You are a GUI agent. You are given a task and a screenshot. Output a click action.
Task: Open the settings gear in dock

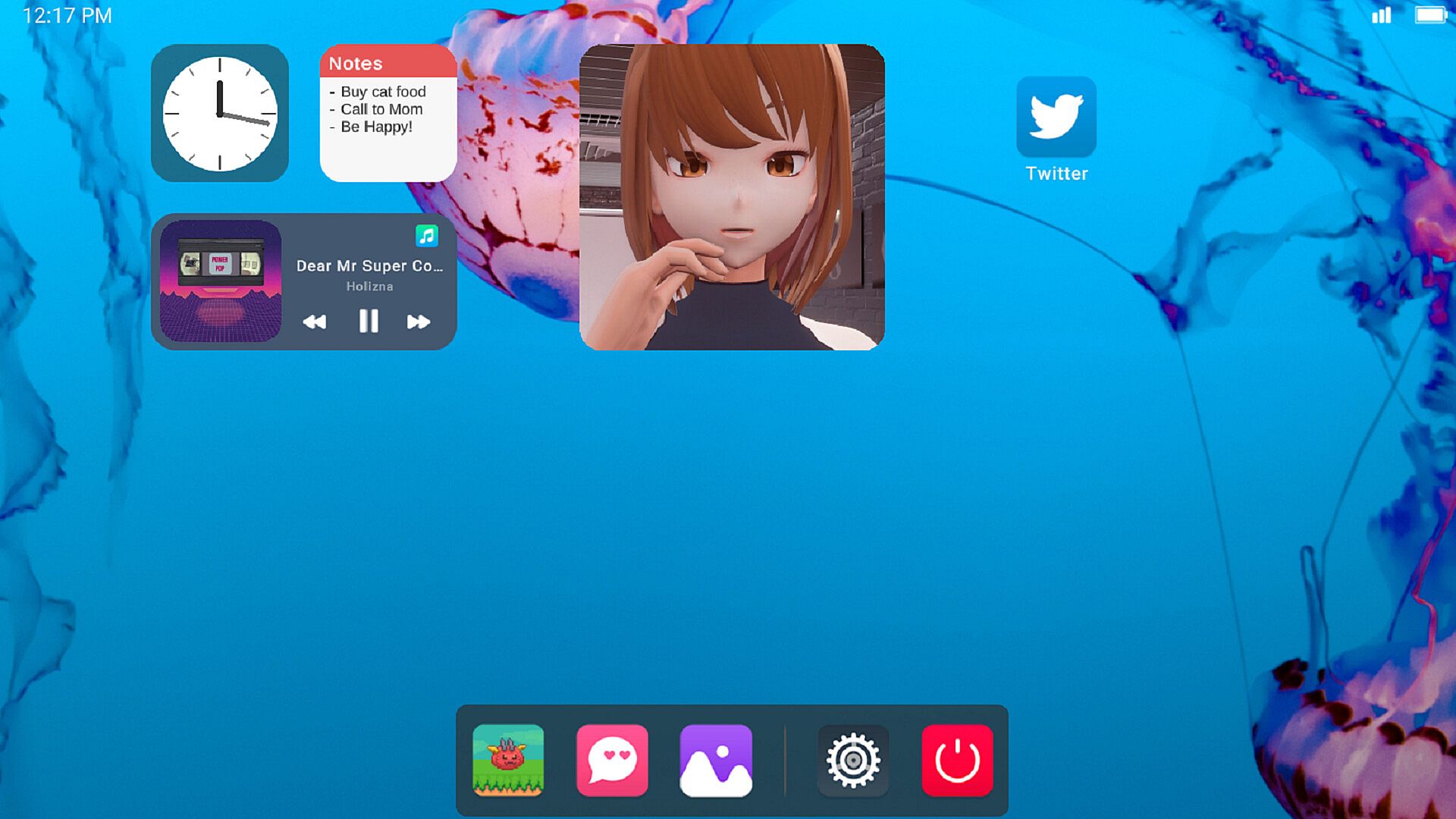coord(853,760)
